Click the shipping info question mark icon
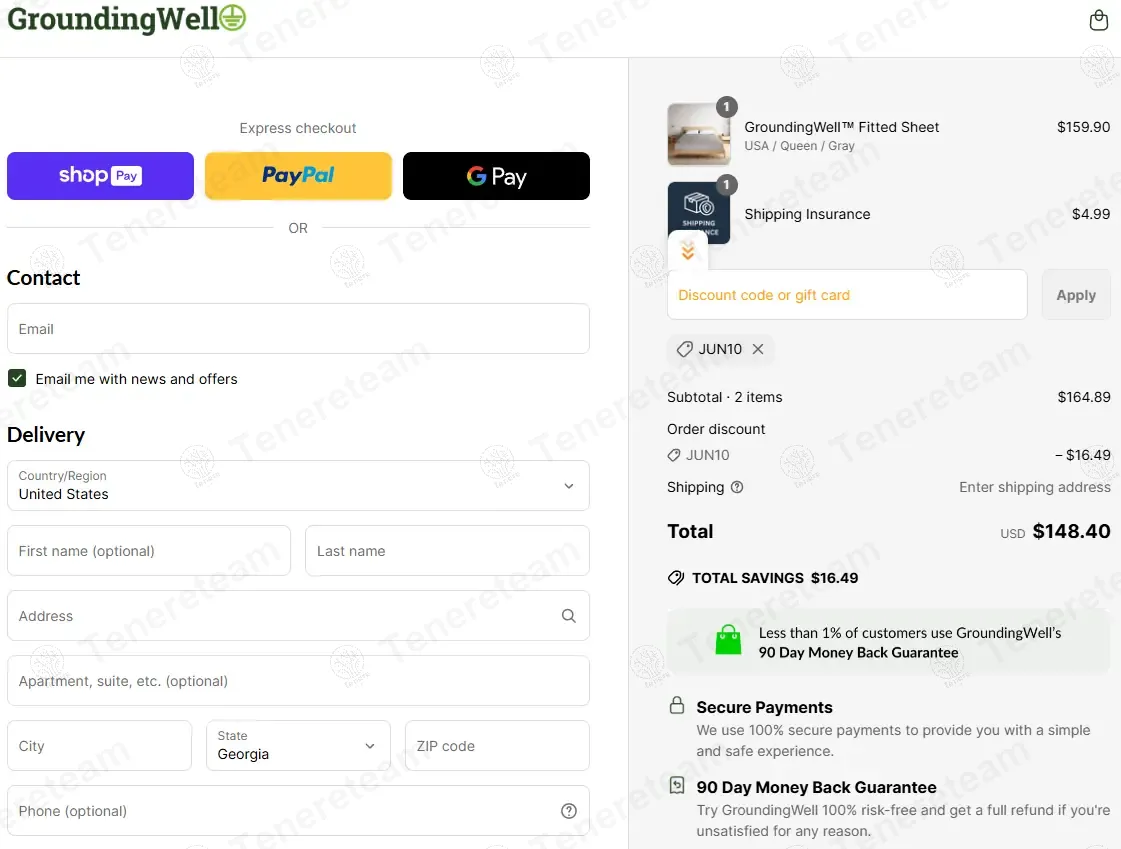 (x=737, y=487)
